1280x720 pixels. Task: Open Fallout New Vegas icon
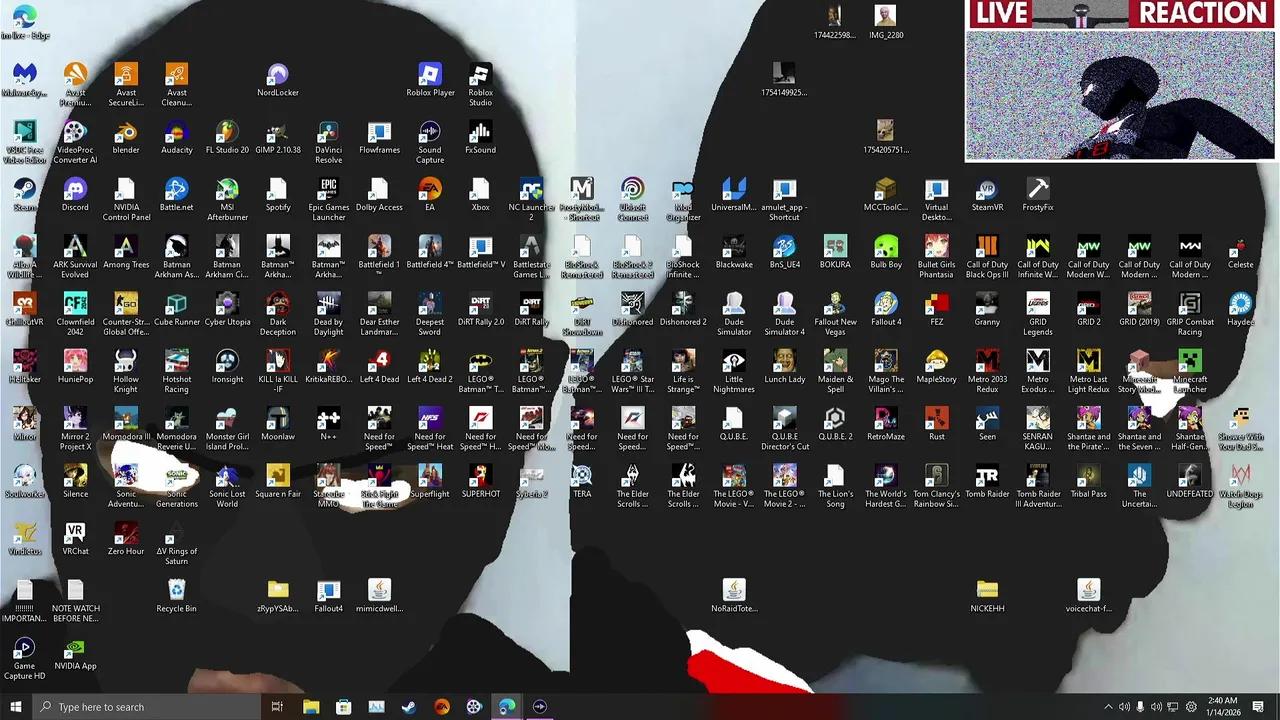(x=835, y=314)
